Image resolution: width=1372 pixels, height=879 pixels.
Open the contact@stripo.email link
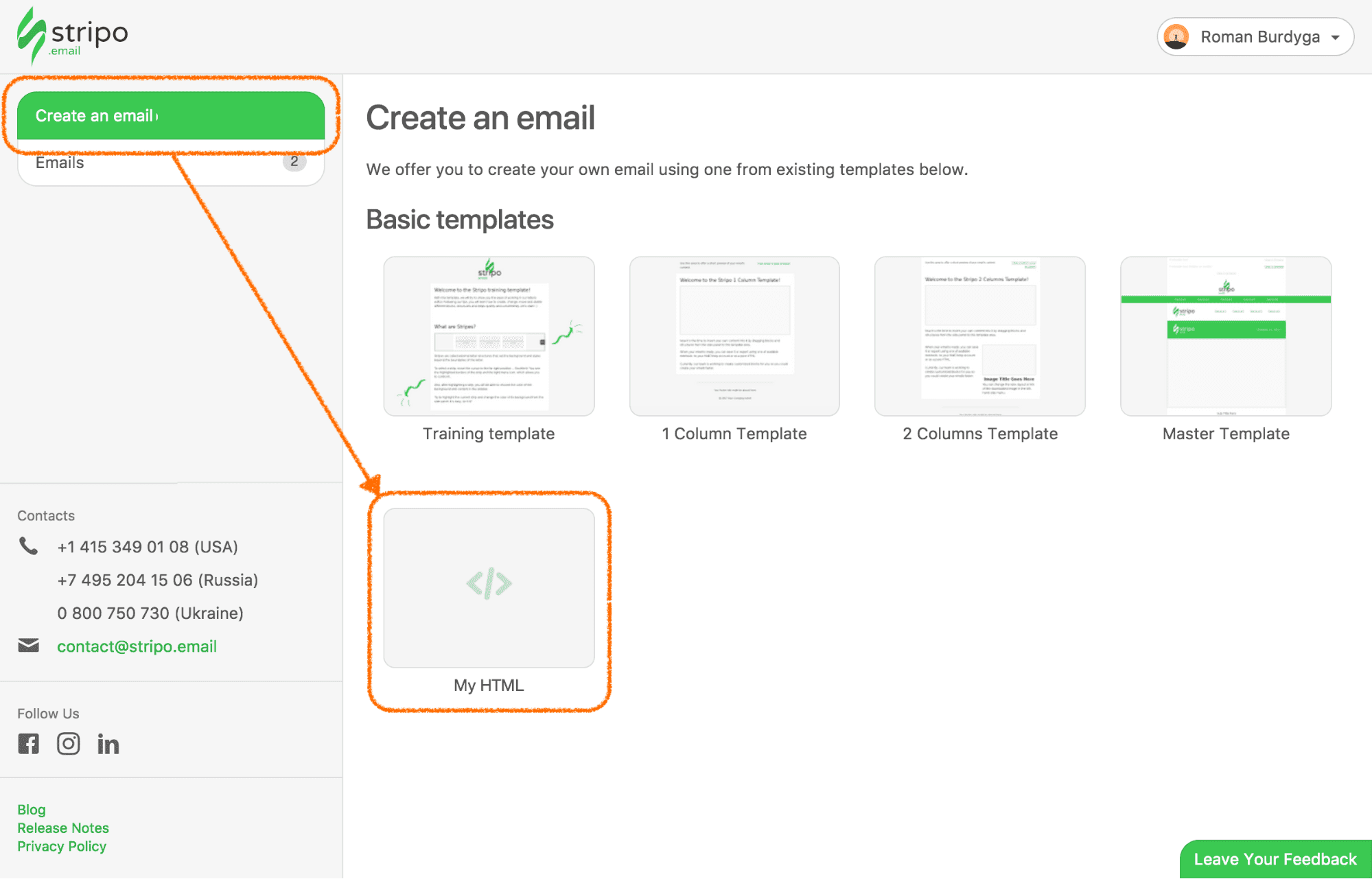(x=137, y=646)
